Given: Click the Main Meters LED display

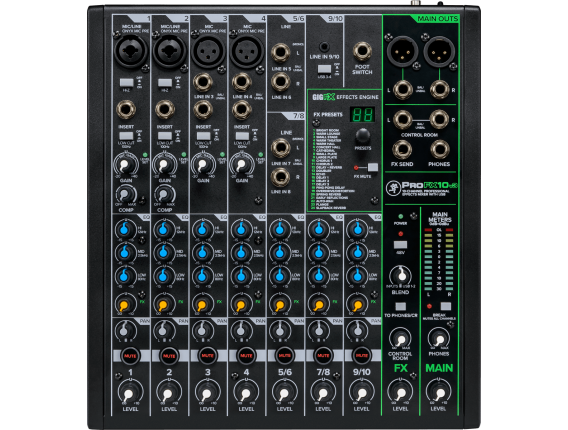Looking at the screenshot, I should pyautogui.click(x=439, y=259).
